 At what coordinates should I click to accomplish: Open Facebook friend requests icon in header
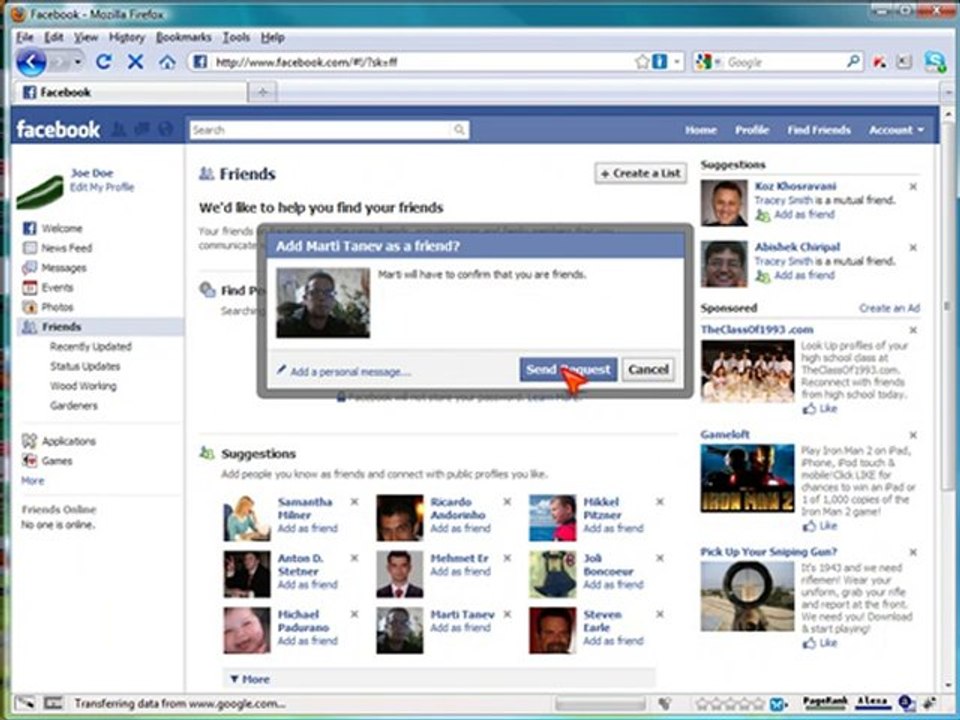119,129
